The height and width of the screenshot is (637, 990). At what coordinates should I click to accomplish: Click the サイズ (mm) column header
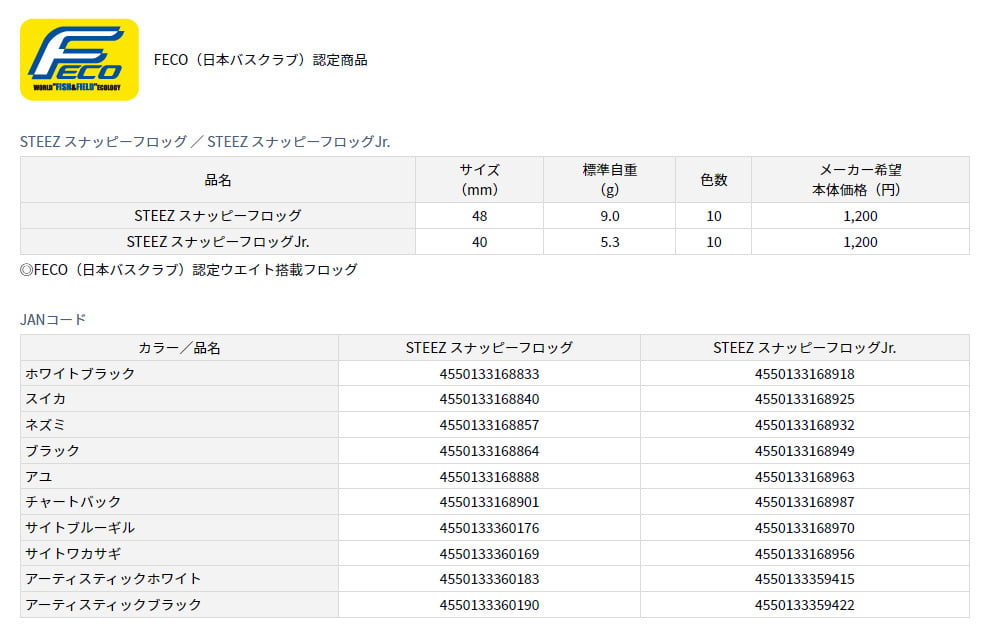coord(479,180)
